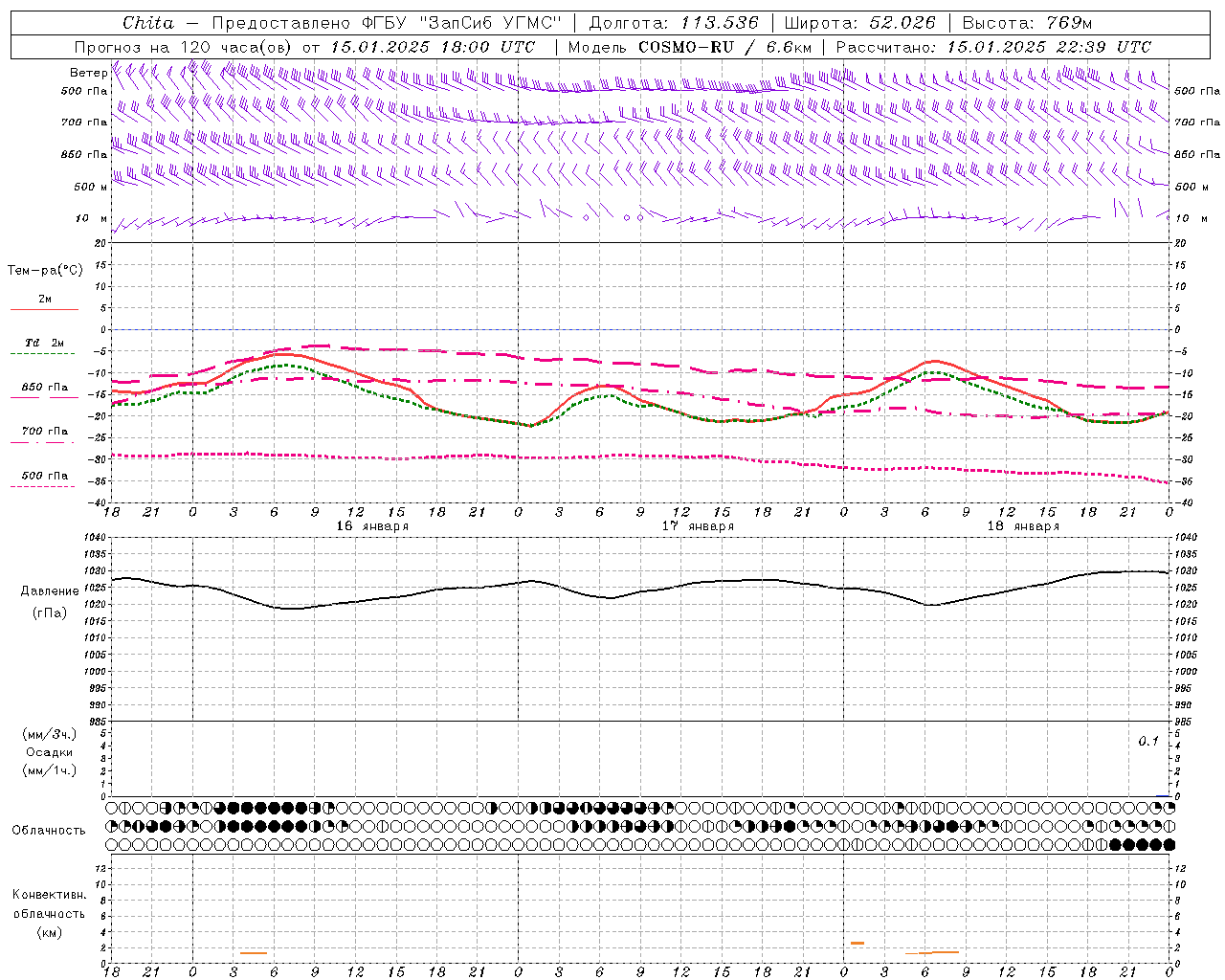Click the "Давление" pressure panel label
This screenshot has width=1225, height=980.
[50, 591]
